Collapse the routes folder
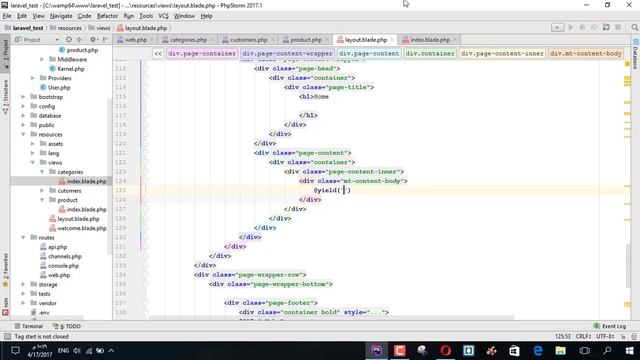640x360 pixels. point(23,238)
